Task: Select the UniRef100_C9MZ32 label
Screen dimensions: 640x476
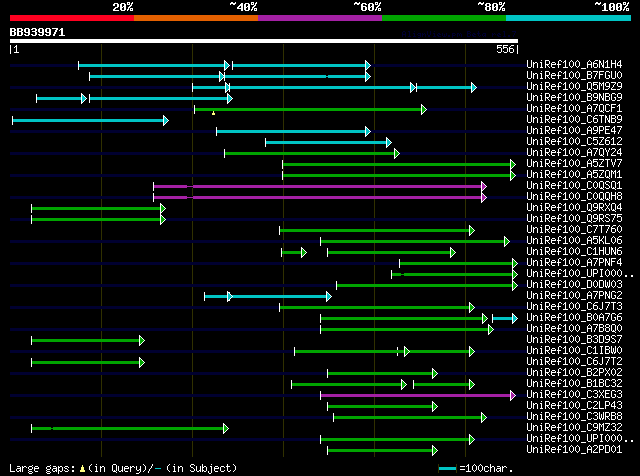Action: 574,428
